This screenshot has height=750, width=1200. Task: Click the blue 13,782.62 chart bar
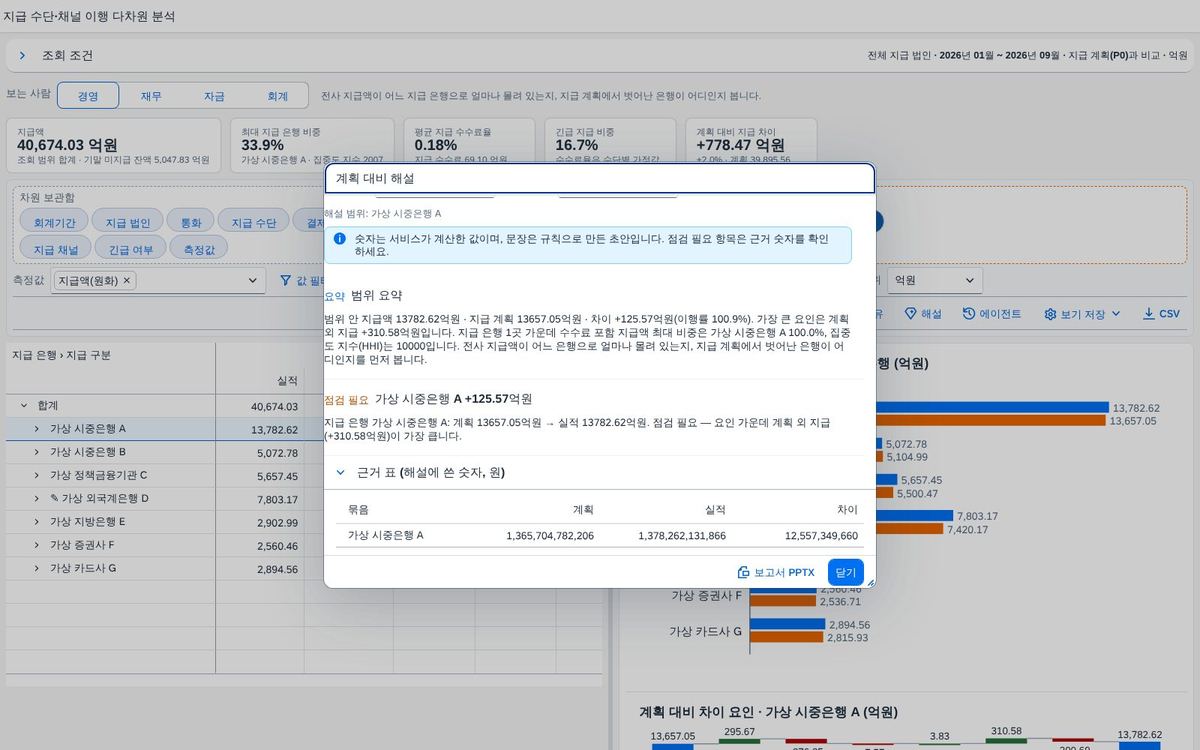(x=992, y=407)
